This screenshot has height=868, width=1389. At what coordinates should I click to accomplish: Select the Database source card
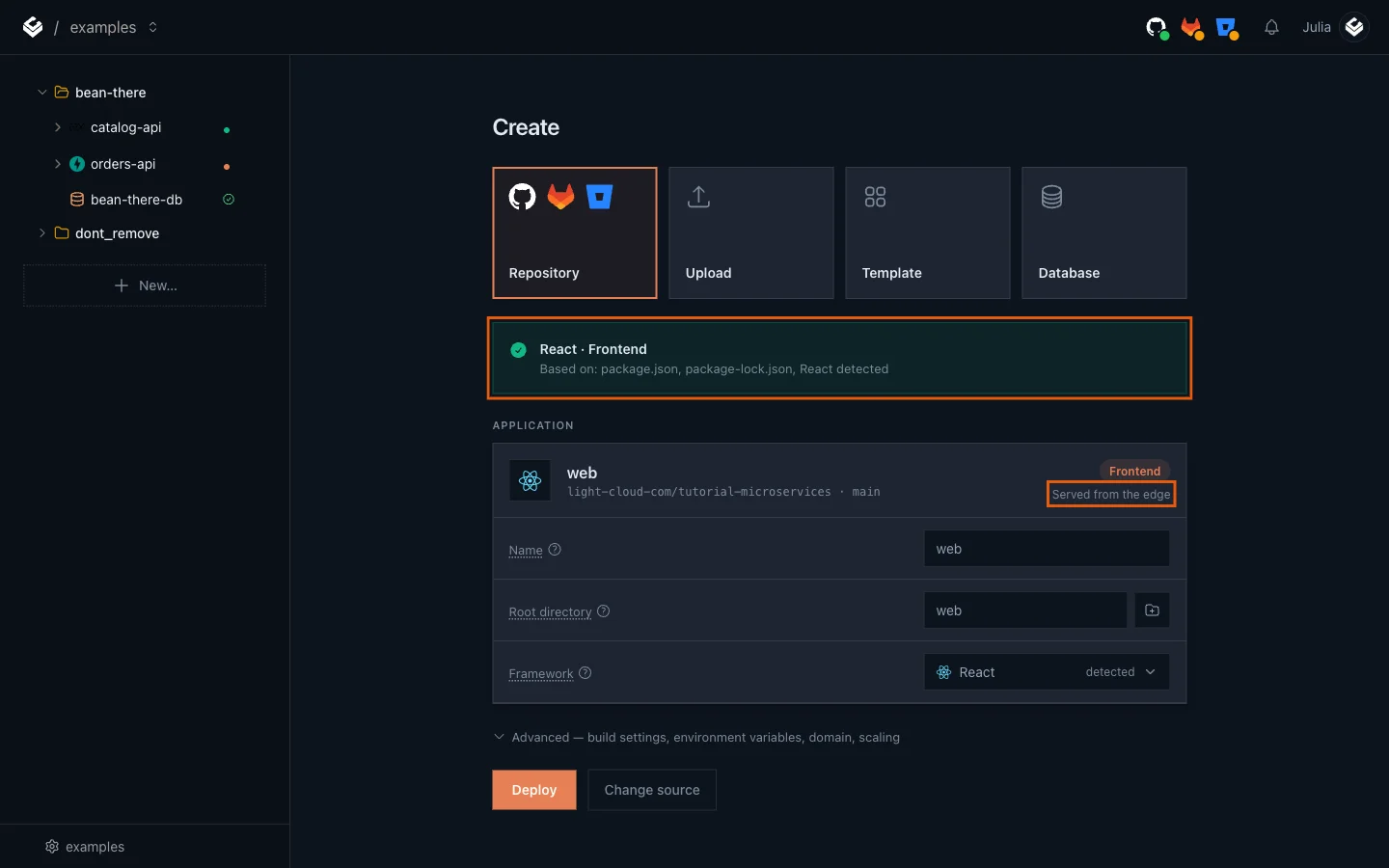point(1104,232)
